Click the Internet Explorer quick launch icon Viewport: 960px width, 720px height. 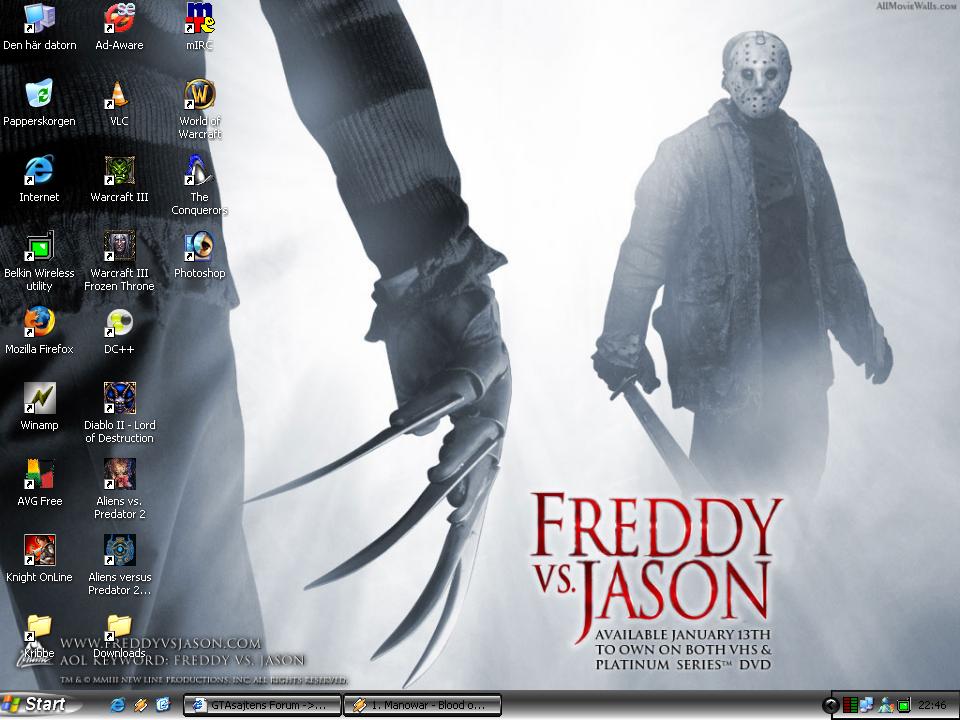[118, 705]
